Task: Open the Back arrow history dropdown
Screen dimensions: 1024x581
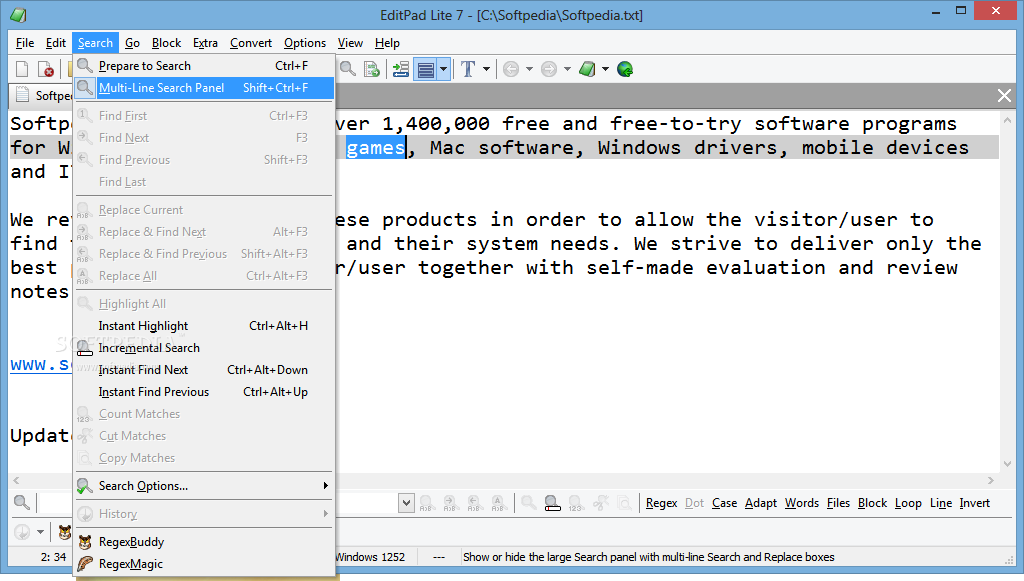Action: tap(529, 69)
